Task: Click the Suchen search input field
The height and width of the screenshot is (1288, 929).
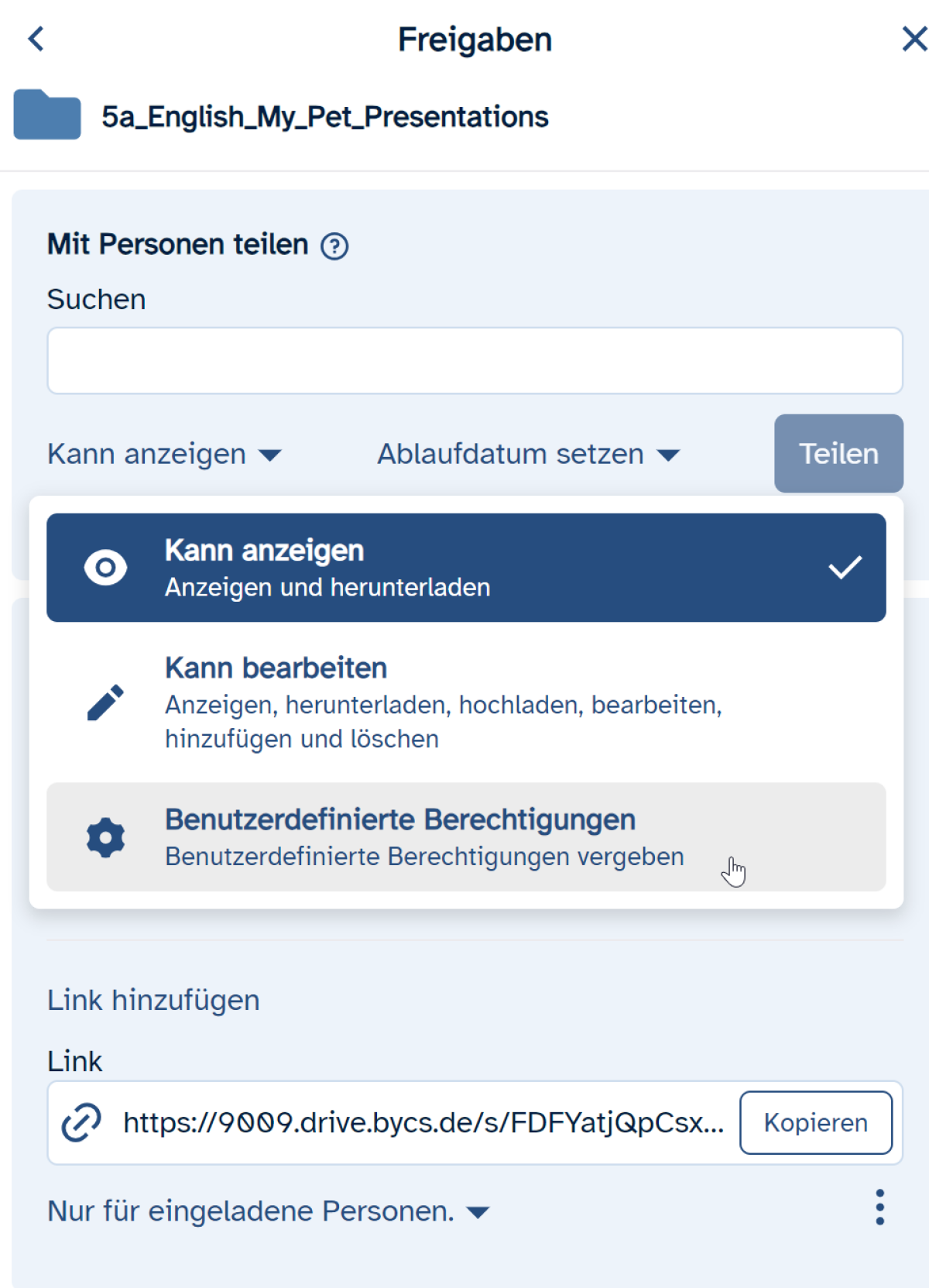Action: pos(475,361)
